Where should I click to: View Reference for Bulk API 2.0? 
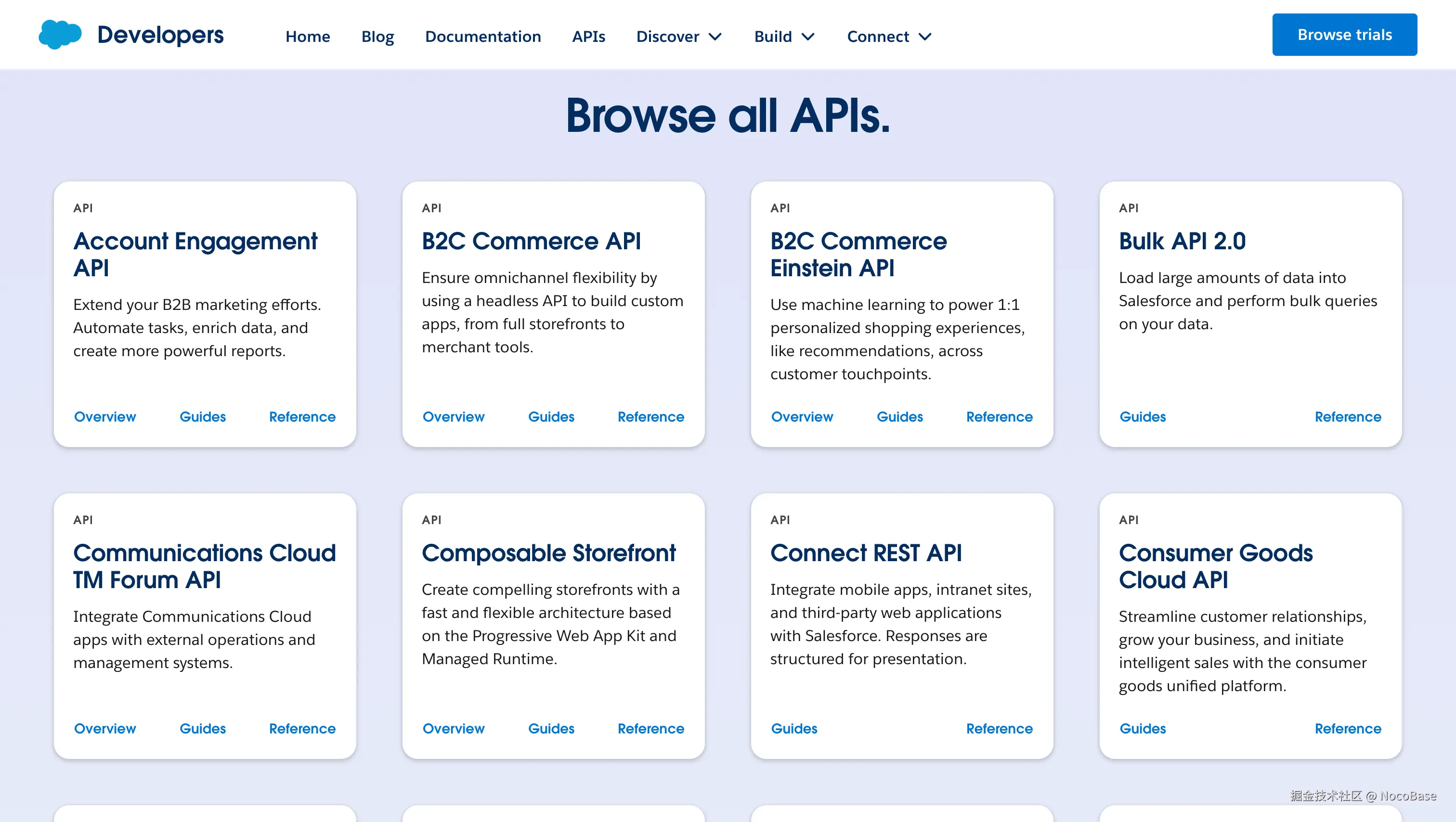[1348, 416]
